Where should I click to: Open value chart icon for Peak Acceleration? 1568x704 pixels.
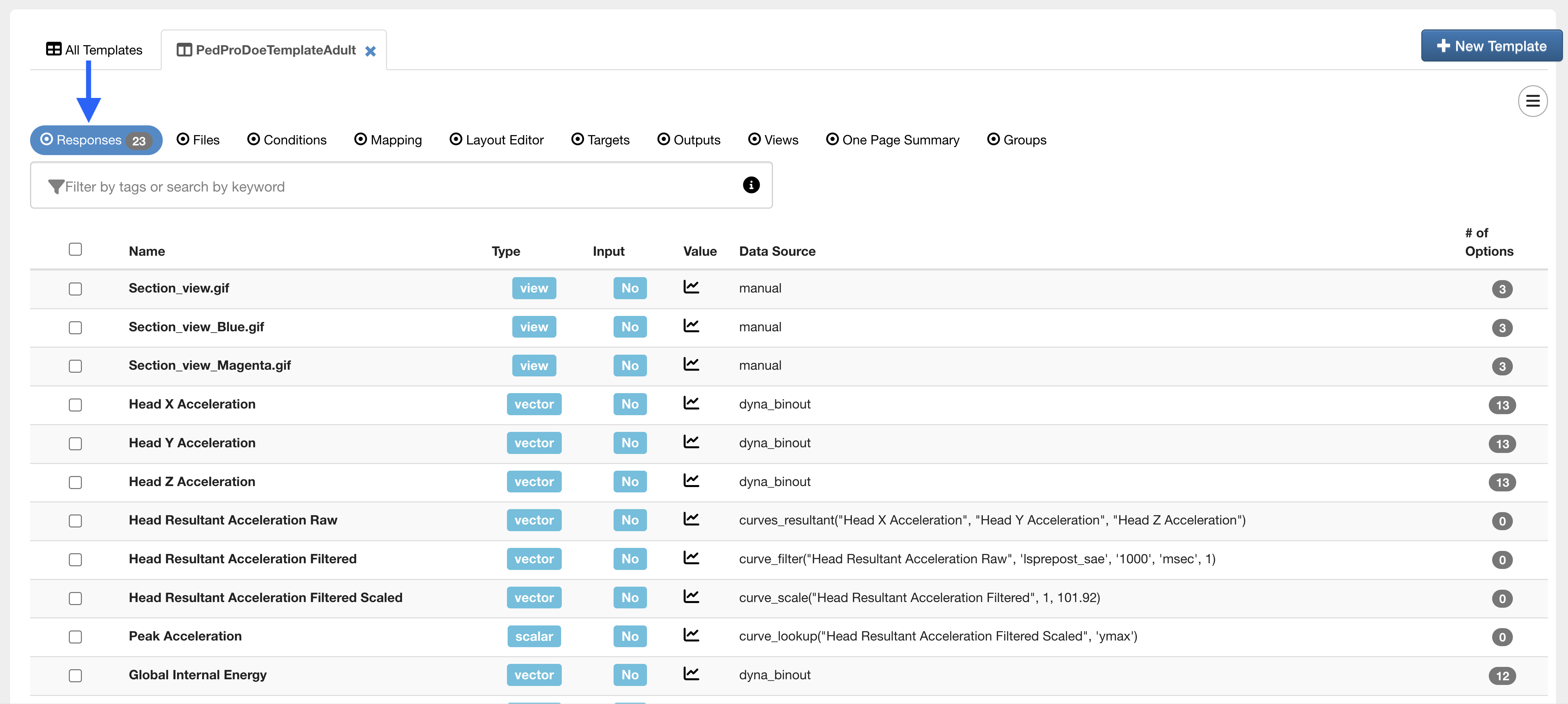click(691, 635)
